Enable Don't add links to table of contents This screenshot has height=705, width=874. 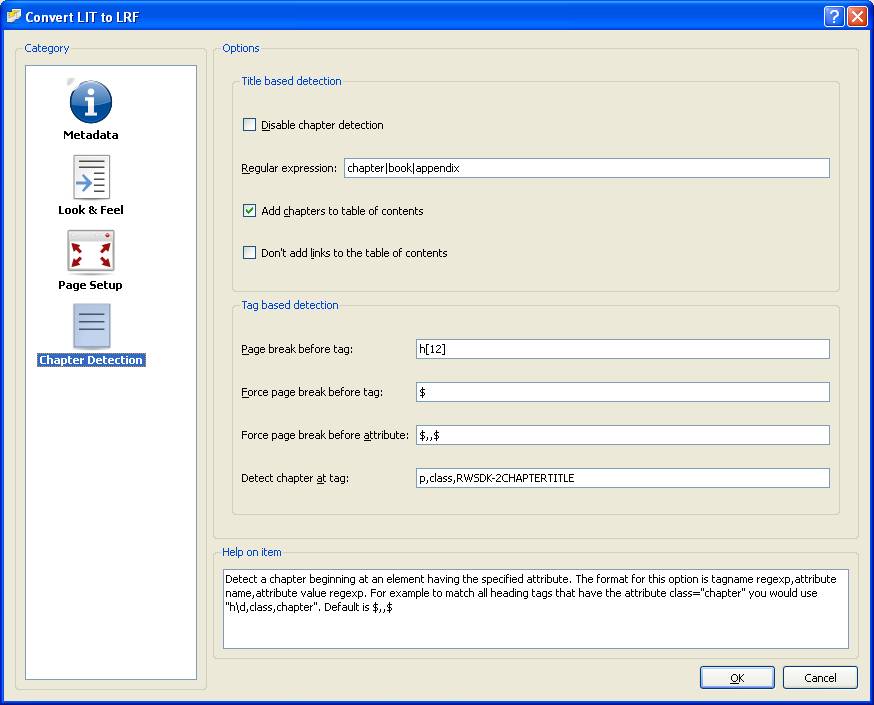pyautogui.click(x=249, y=252)
